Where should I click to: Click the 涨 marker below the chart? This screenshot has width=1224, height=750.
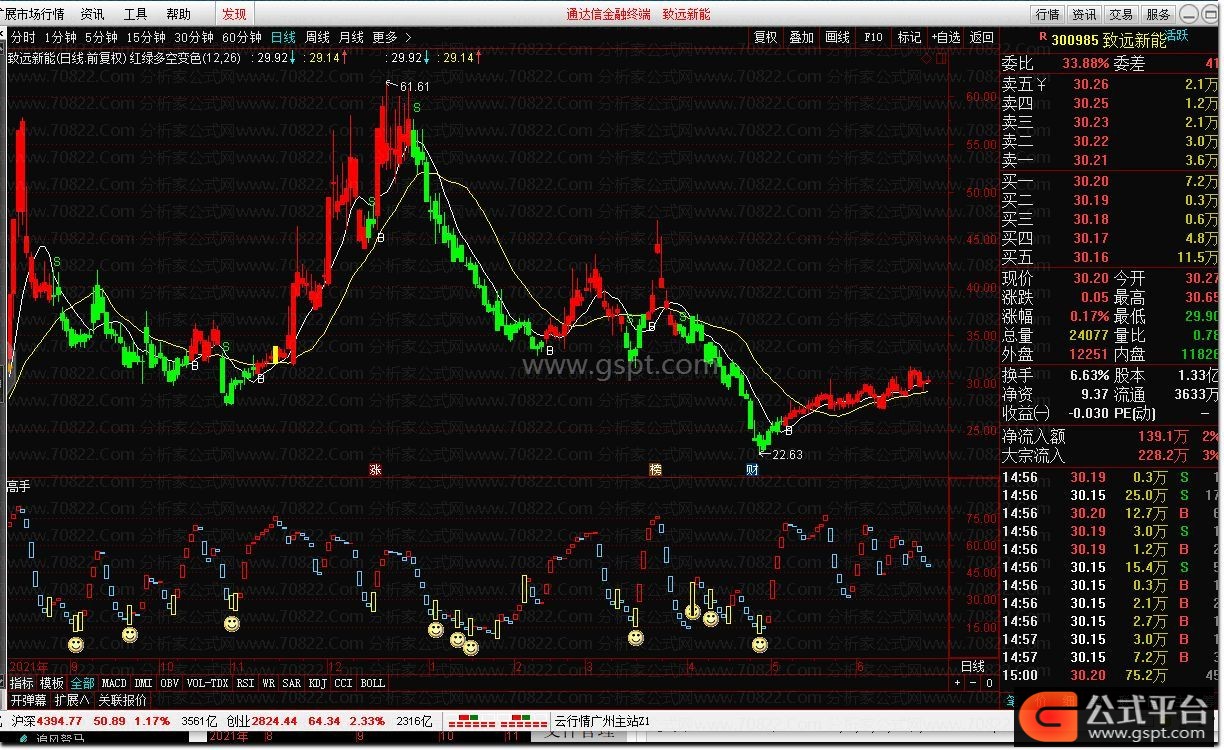(376, 470)
